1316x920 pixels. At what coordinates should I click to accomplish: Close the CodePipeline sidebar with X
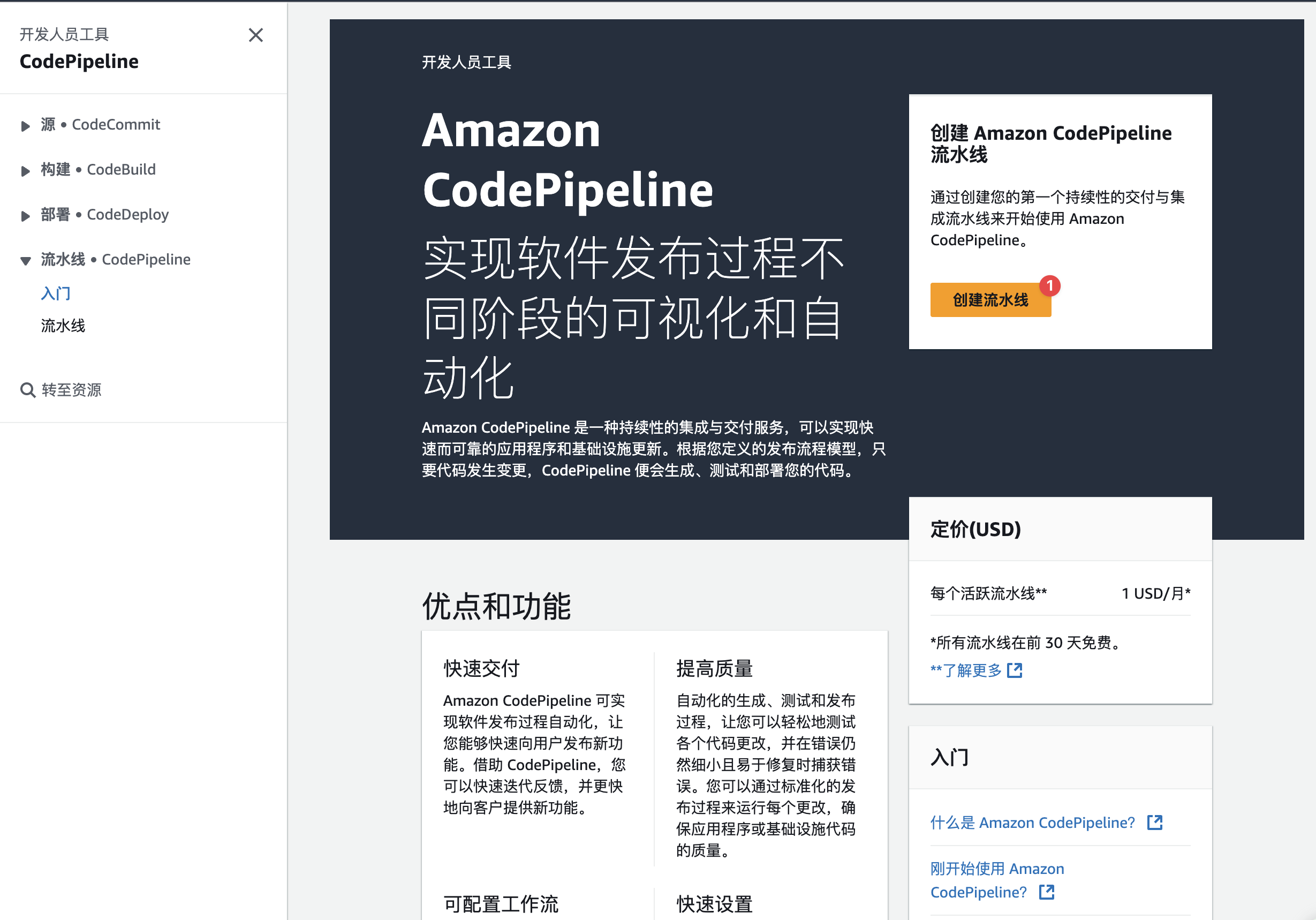pyautogui.click(x=255, y=35)
